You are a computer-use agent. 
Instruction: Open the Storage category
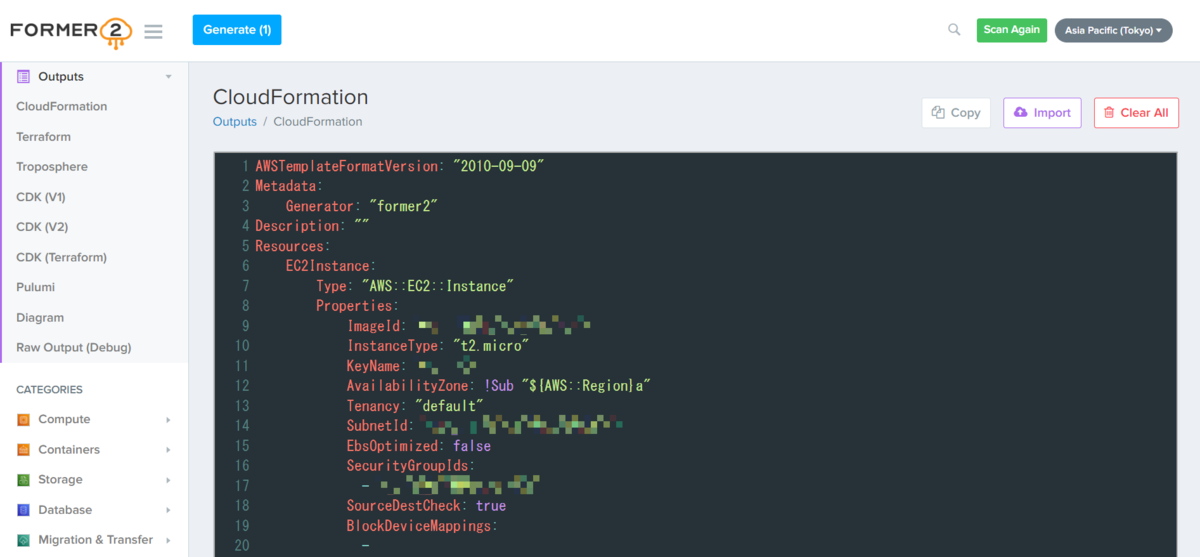point(60,480)
